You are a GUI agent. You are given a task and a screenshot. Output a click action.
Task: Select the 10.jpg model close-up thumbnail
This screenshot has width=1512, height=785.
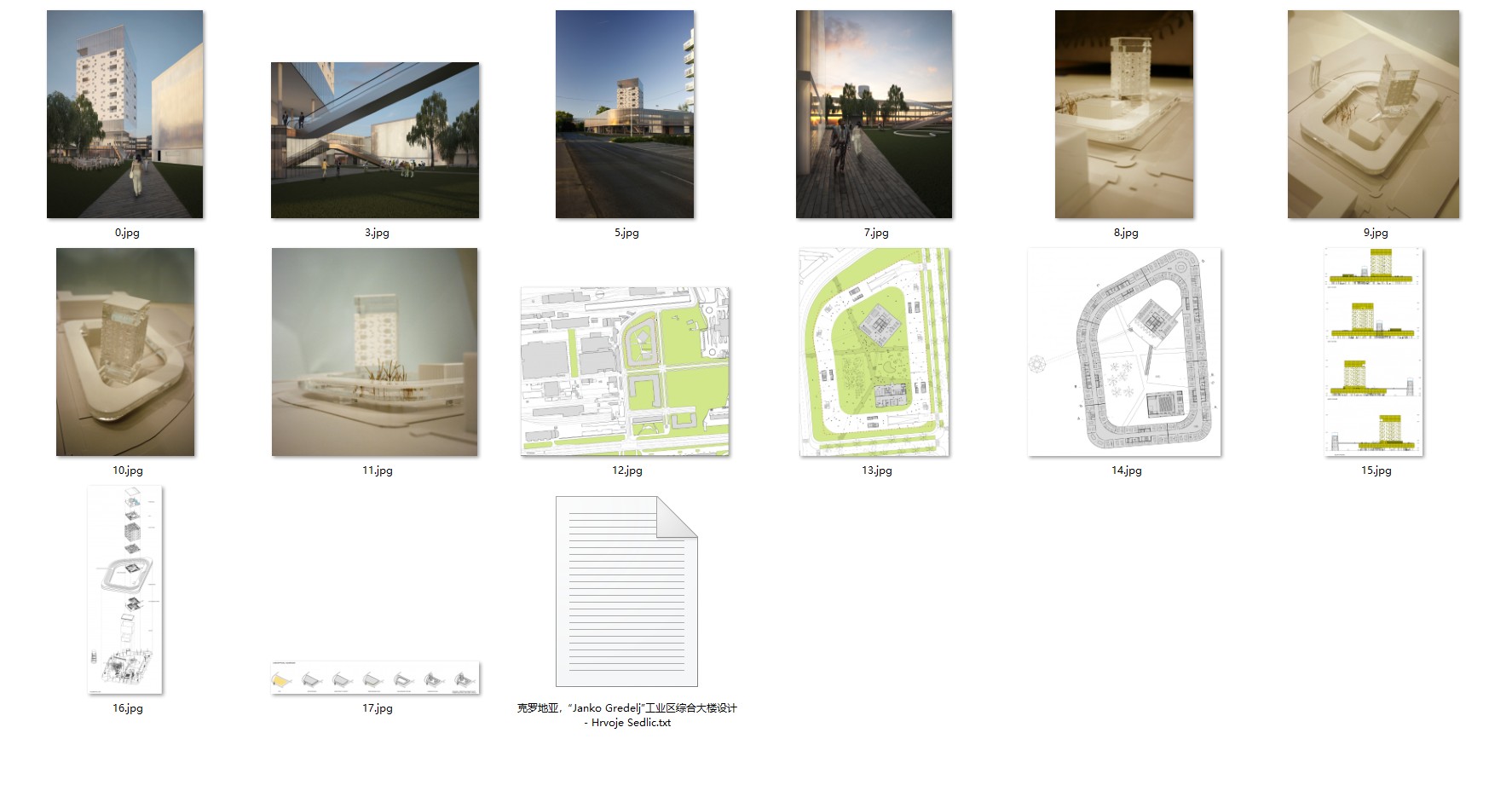pyautogui.click(x=125, y=352)
